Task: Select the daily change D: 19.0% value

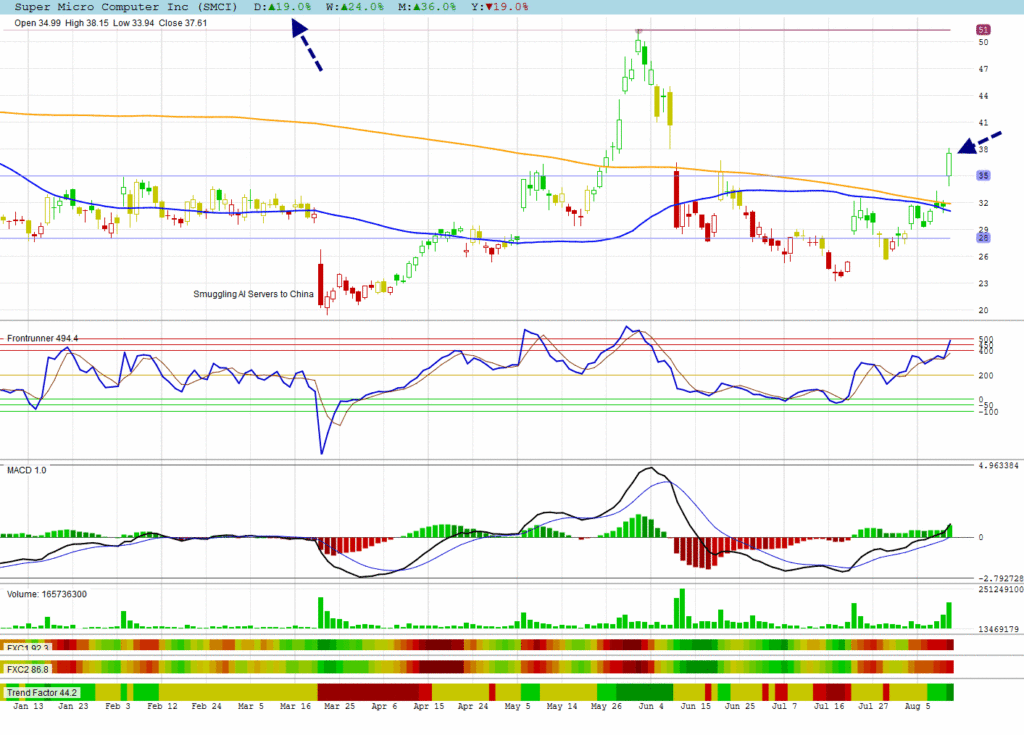Action: 282,7
